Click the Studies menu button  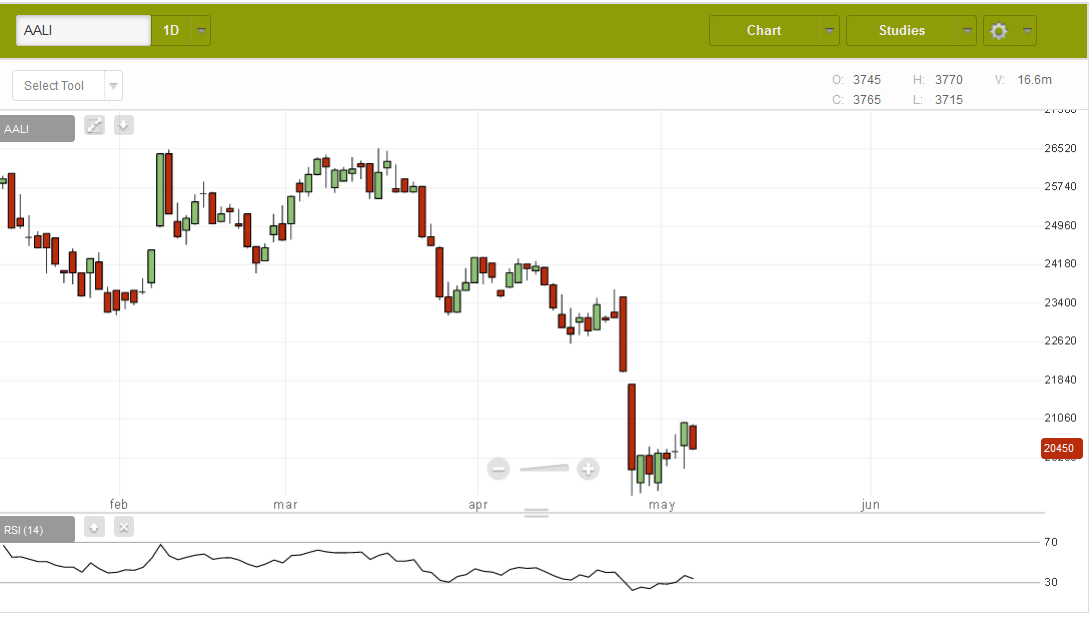[x=901, y=31]
